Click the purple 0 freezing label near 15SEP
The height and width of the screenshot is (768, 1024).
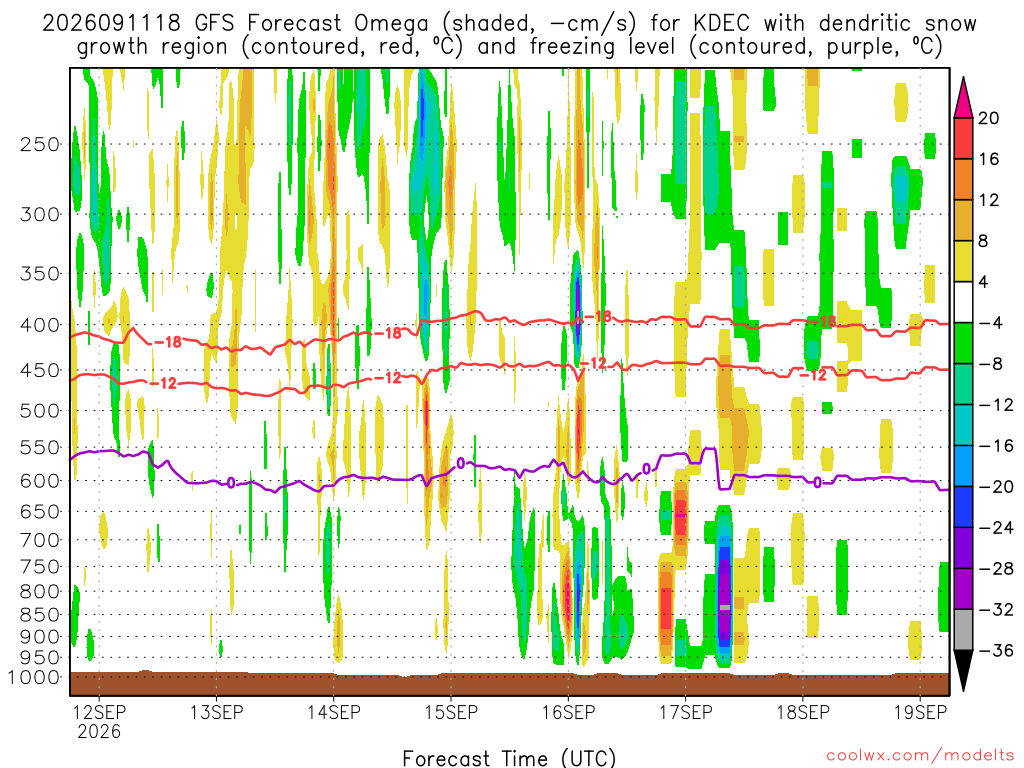pos(461,463)
